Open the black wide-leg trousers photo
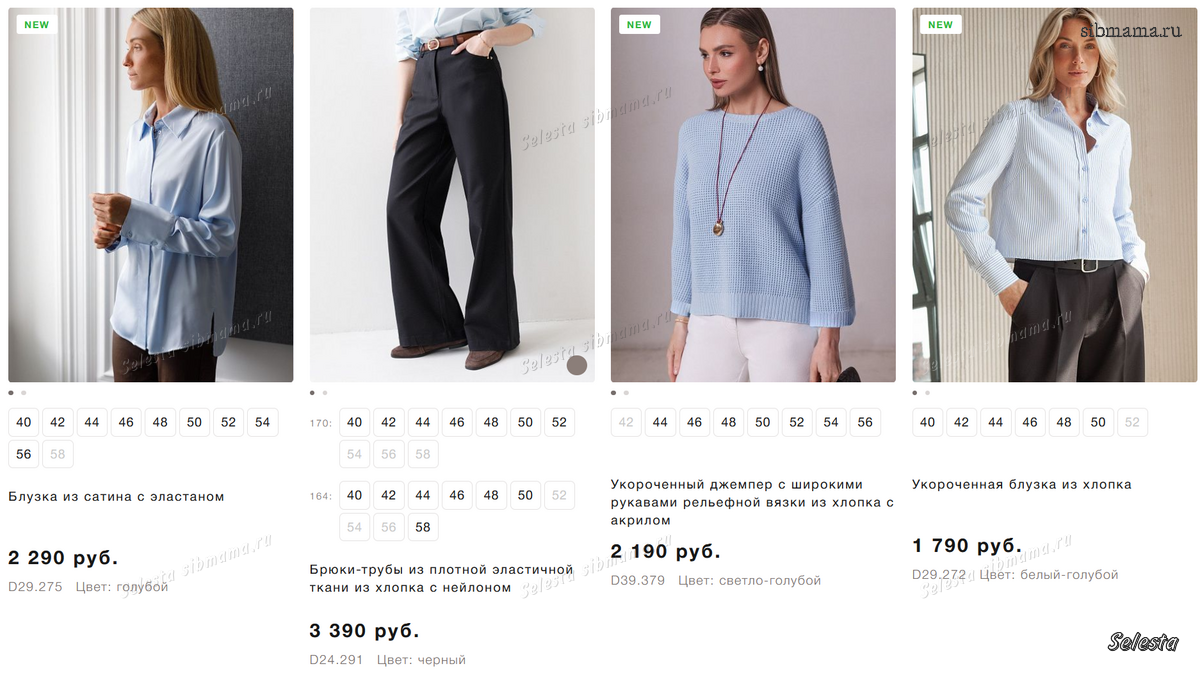 pyautogui.click(x=452, y=195)
